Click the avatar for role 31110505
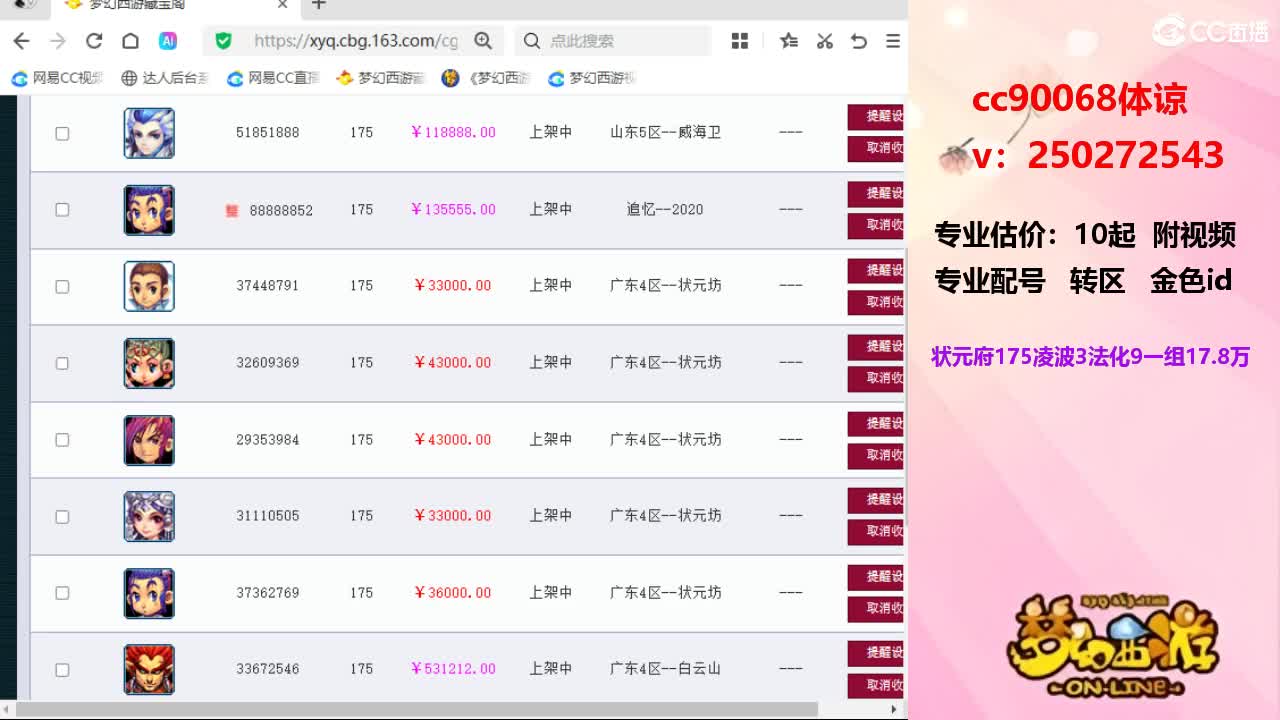The height and width of the screenshot is (720, 1280). point(149,516)
